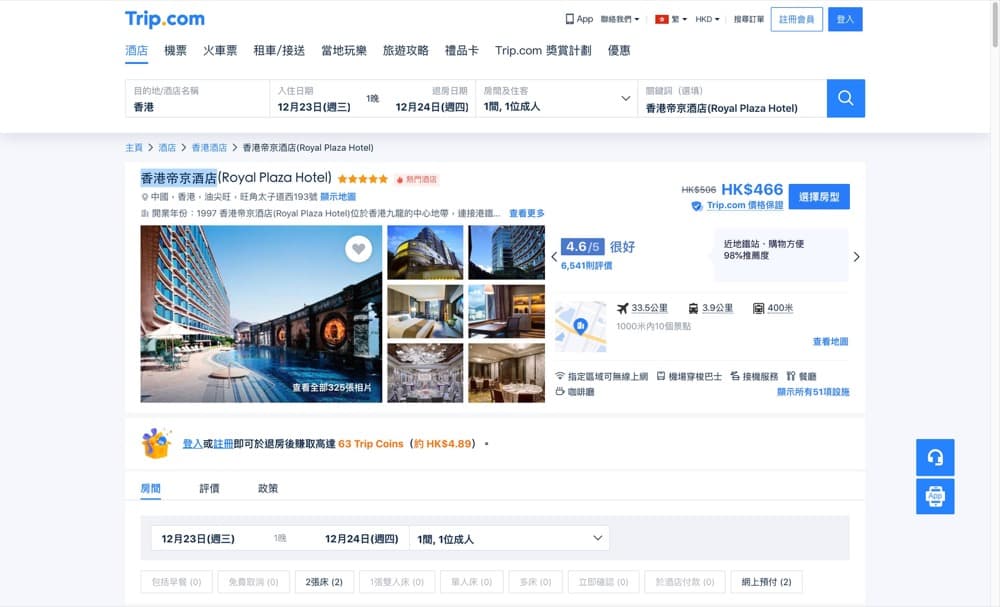
Task: Click the 登入 link in Trip Coins banner
Action: 193,444
